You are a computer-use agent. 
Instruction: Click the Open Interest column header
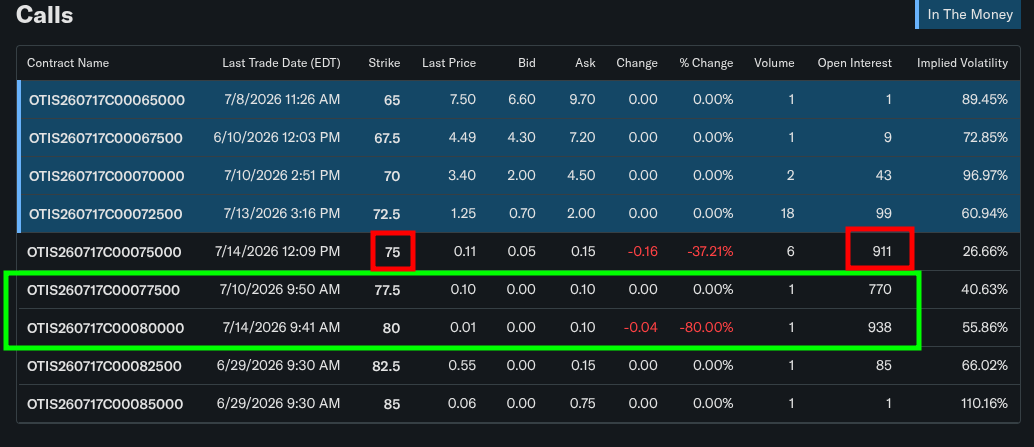click(x=855, y=63)
